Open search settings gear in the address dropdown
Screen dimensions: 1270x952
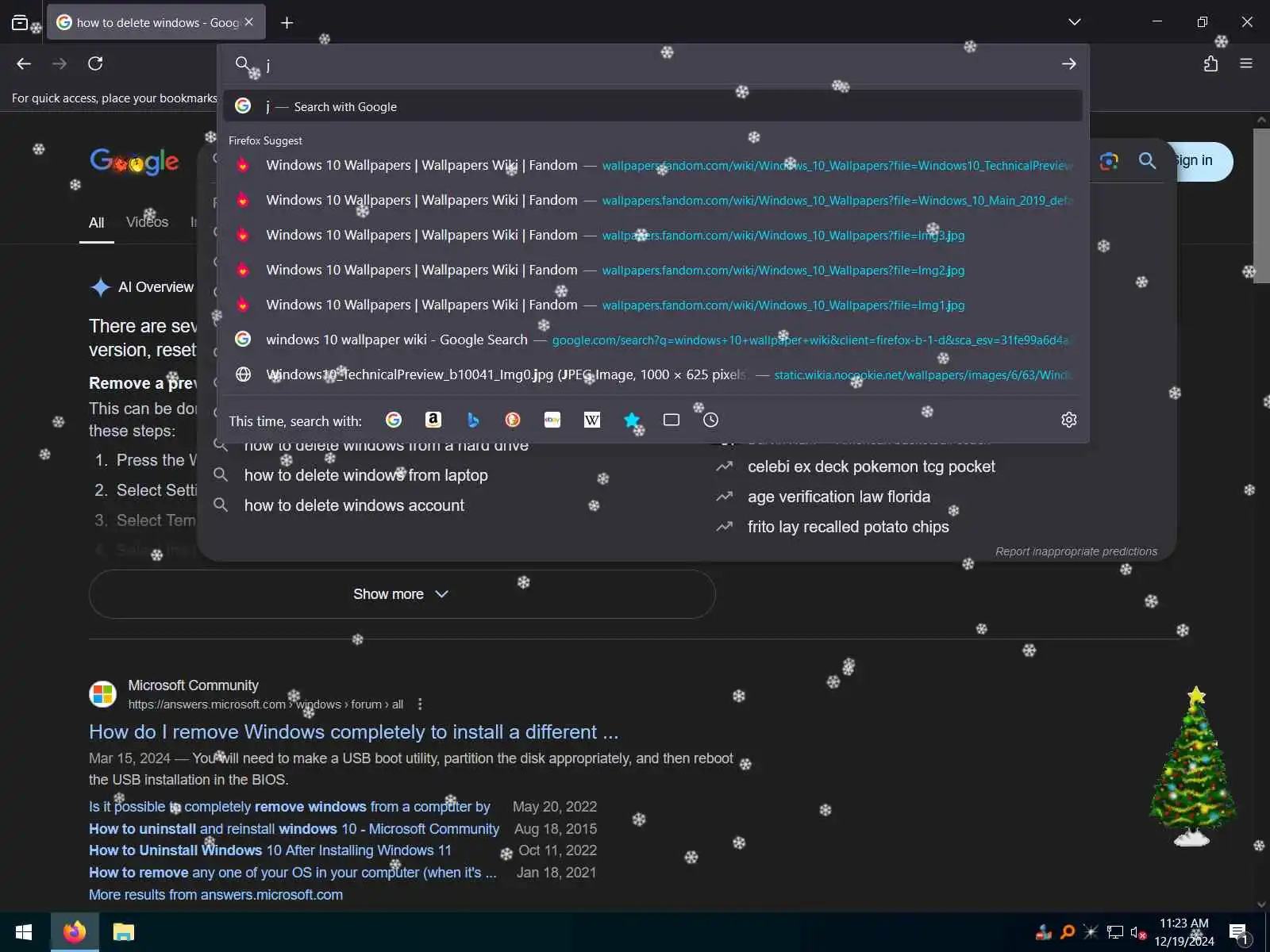click(1069, 420)
